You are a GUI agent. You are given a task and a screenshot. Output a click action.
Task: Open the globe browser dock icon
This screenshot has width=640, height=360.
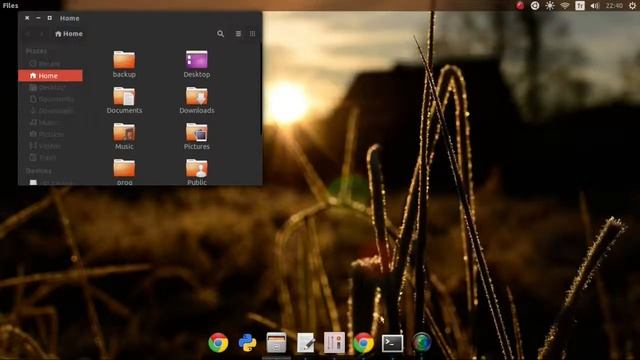tap(422, 342)
